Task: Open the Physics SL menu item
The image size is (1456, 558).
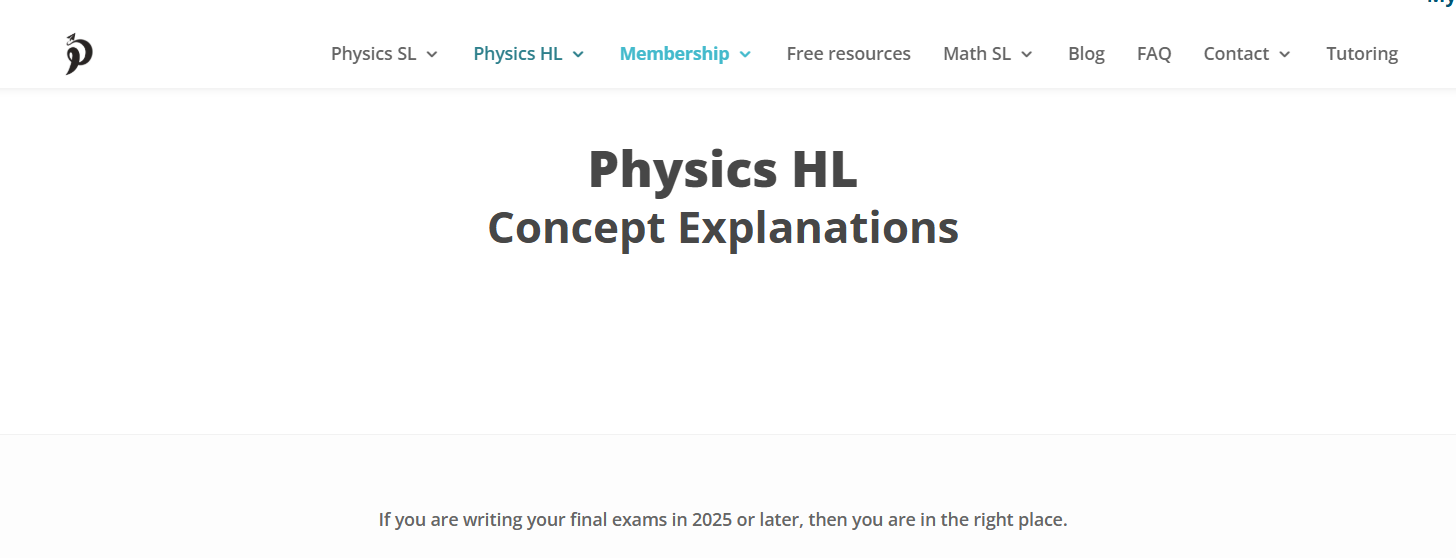Action: tap(373, 54)
